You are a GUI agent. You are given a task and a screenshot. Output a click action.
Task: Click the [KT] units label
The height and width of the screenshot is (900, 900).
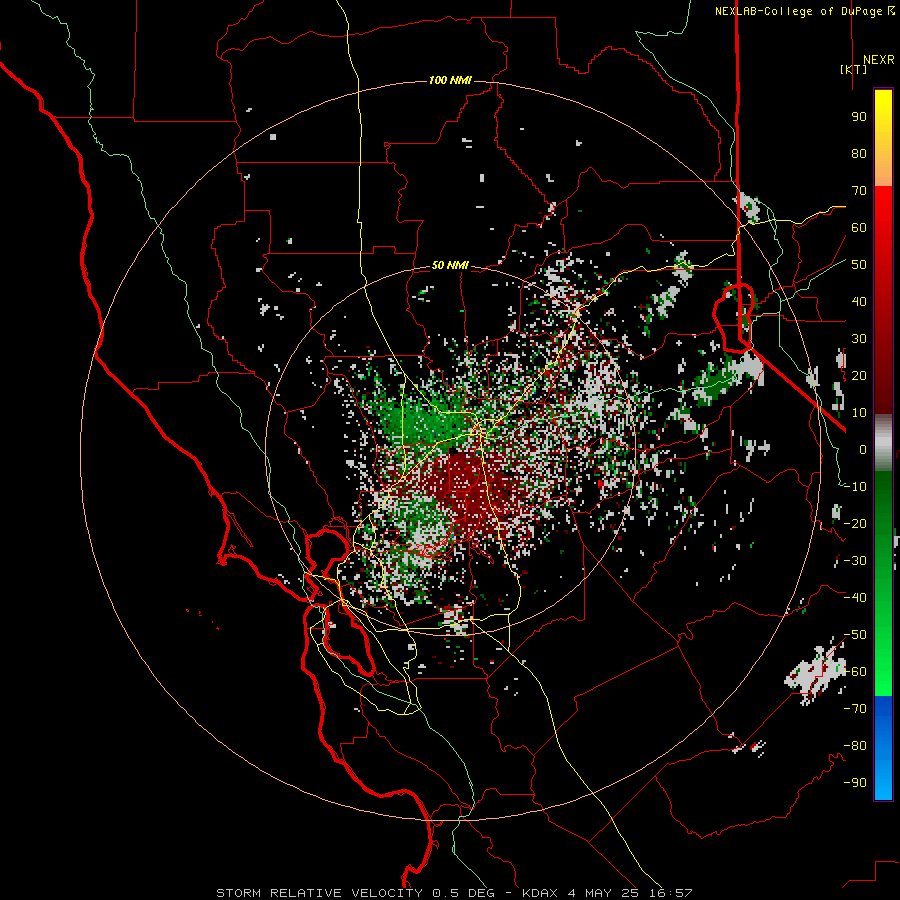pos(854,69)
